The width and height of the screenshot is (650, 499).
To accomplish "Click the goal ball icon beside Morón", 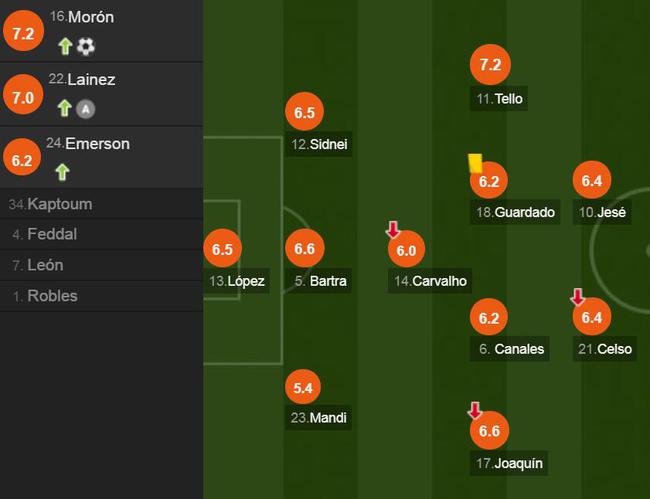I will [x=86, y=46].
